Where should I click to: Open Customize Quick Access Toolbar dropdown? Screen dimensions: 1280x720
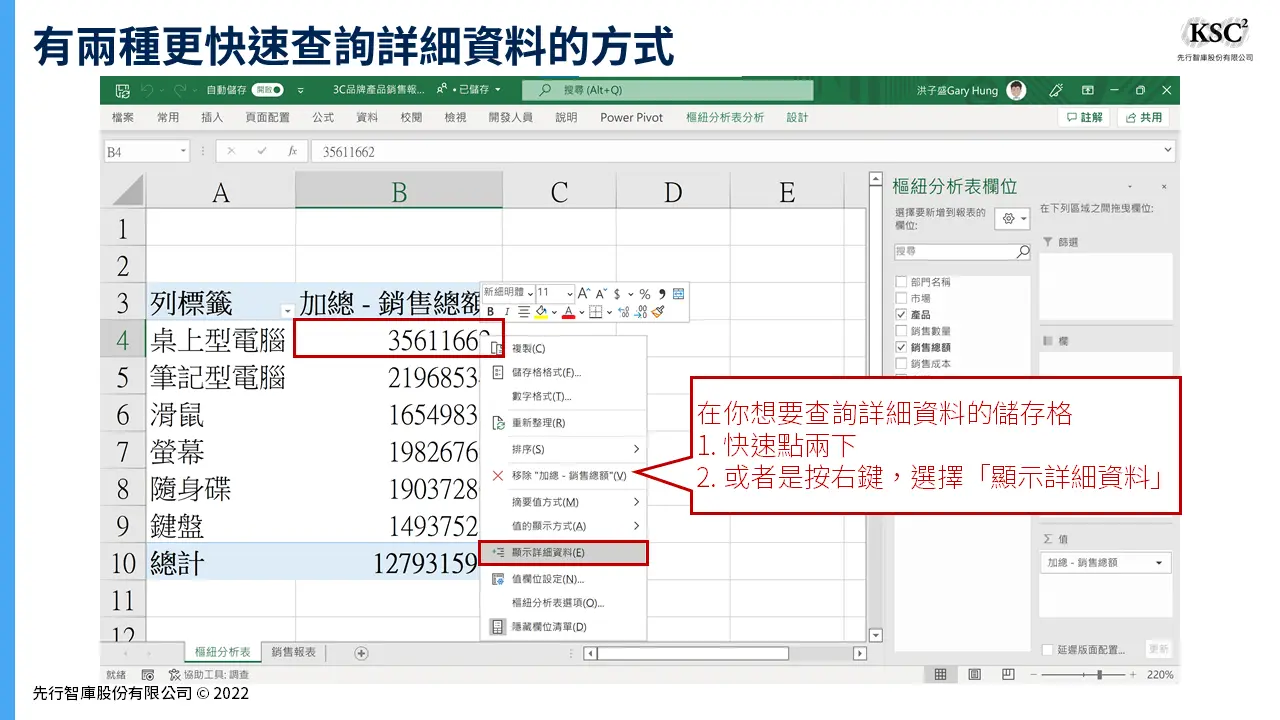(x=301, y=90)
